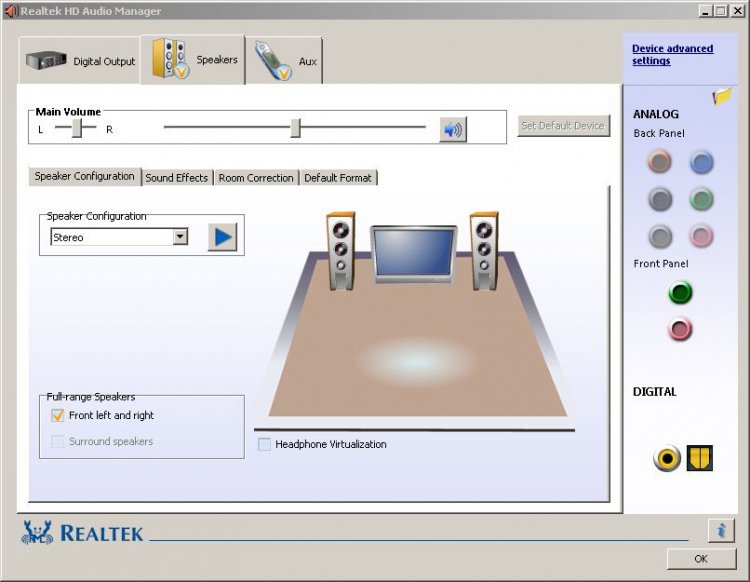
Task: Click the title bar speaker icon
Action: point(11,11)
